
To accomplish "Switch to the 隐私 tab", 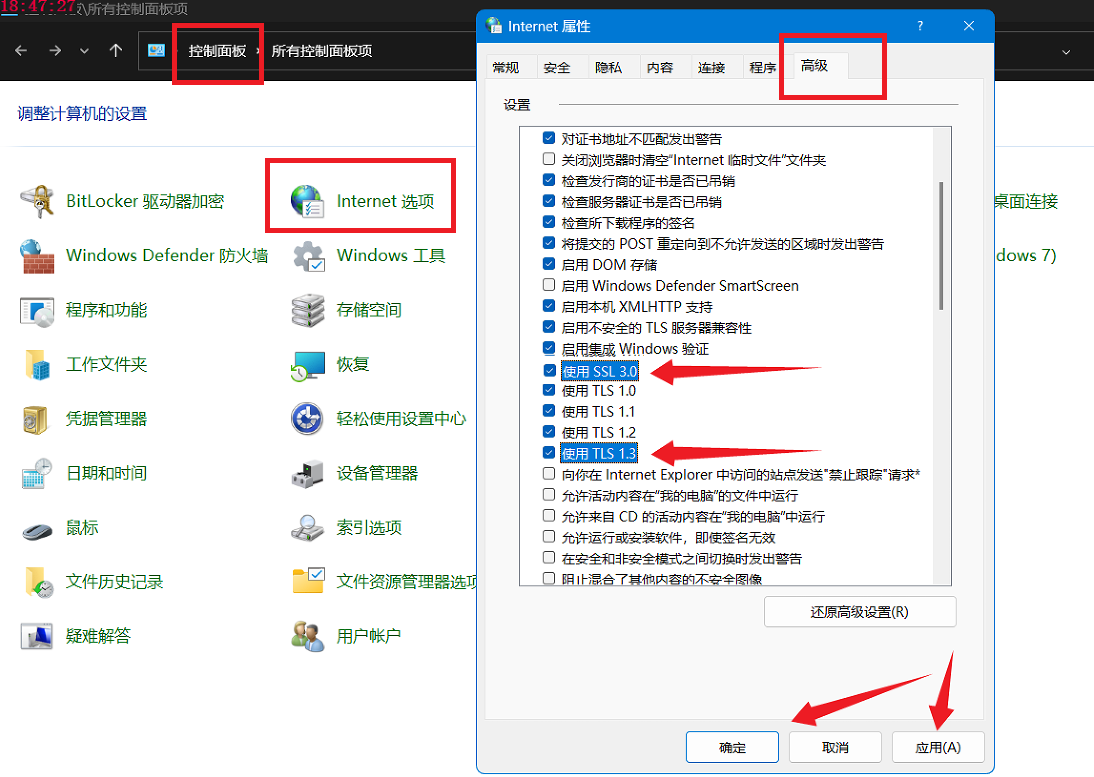I will (x=608, y=67).
